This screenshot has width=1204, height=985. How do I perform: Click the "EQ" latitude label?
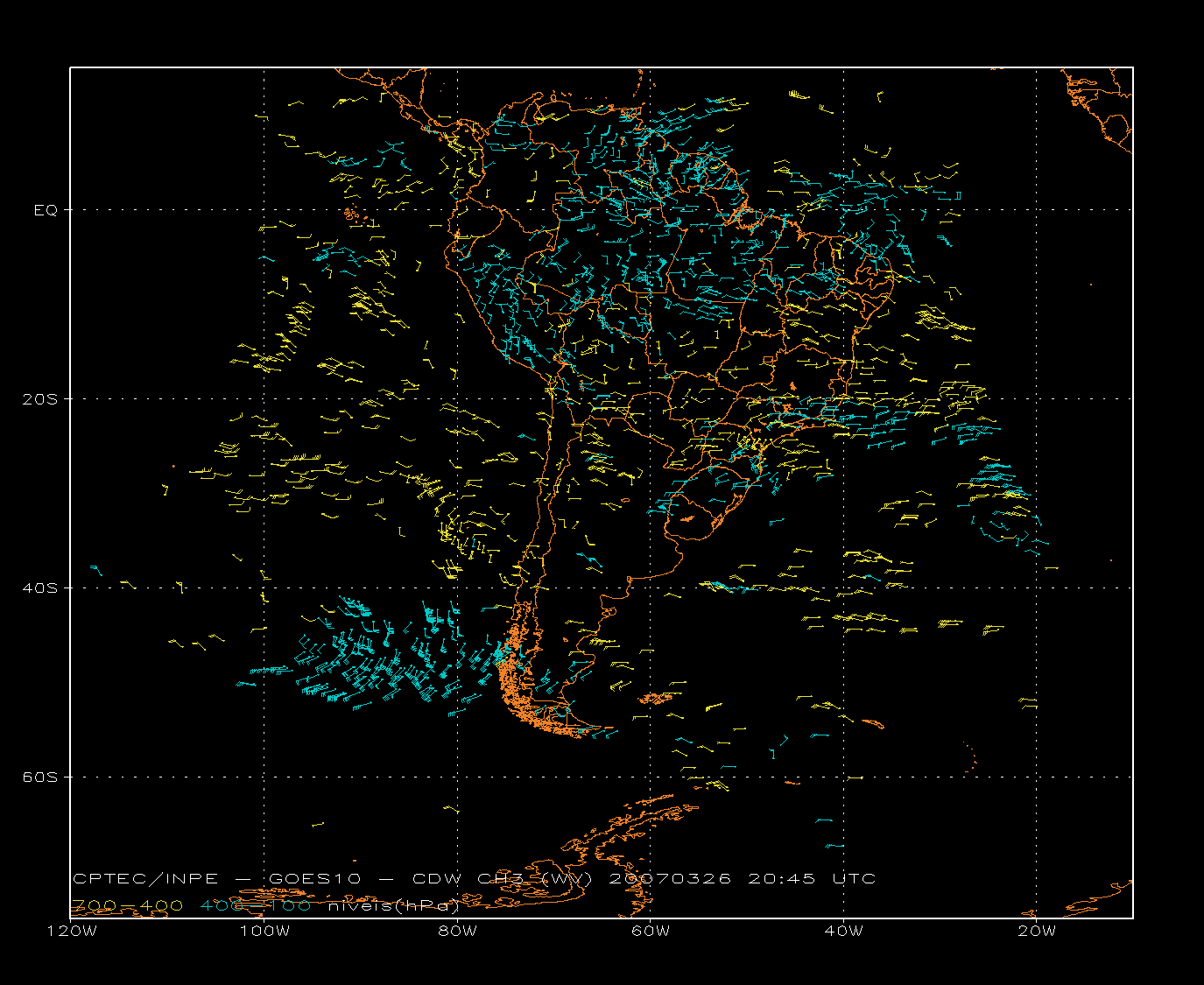[x=46, y=210]
